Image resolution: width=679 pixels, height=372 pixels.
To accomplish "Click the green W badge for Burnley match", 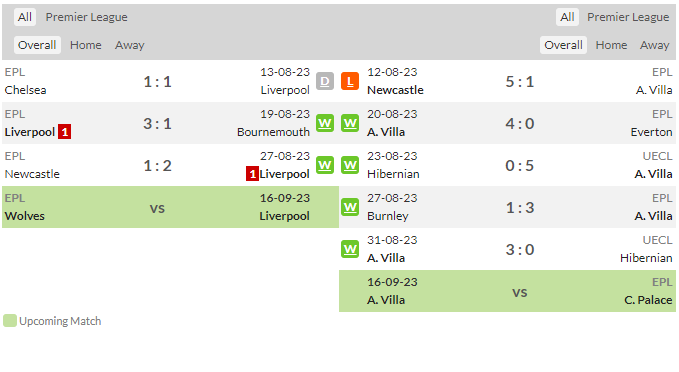I will (x=350, y=207).
